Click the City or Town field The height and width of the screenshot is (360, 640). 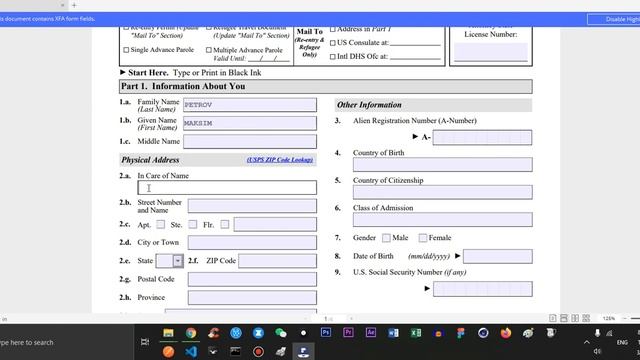click(x=252, y=242)
